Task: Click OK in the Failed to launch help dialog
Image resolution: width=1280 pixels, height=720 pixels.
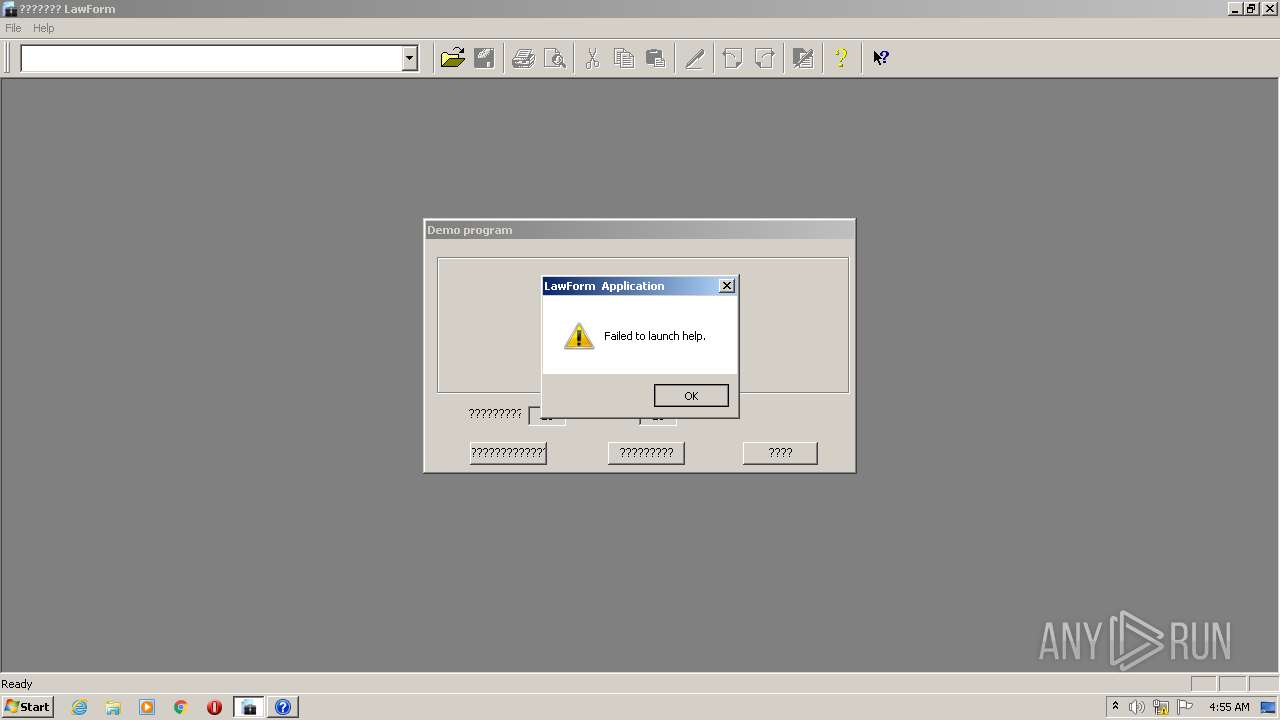Action: [x=691, y=396]
